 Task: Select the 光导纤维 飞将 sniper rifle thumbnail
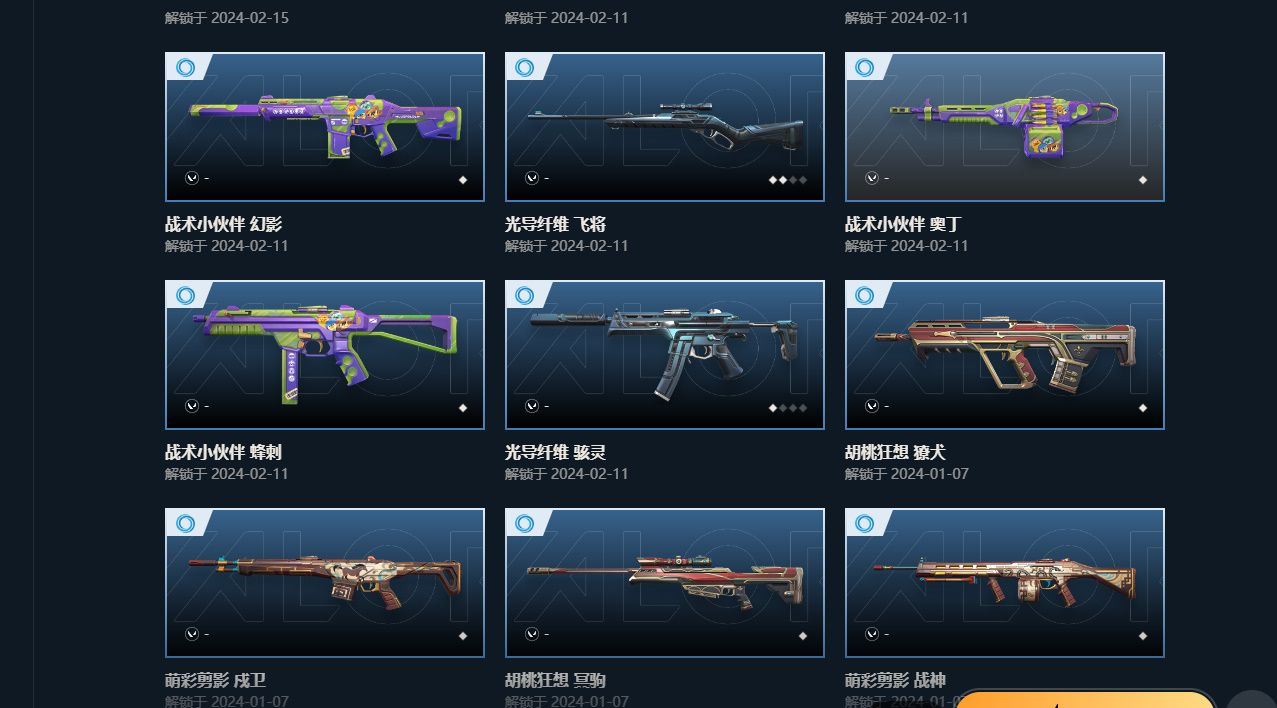pyautogui.click(x=665, y=127)
